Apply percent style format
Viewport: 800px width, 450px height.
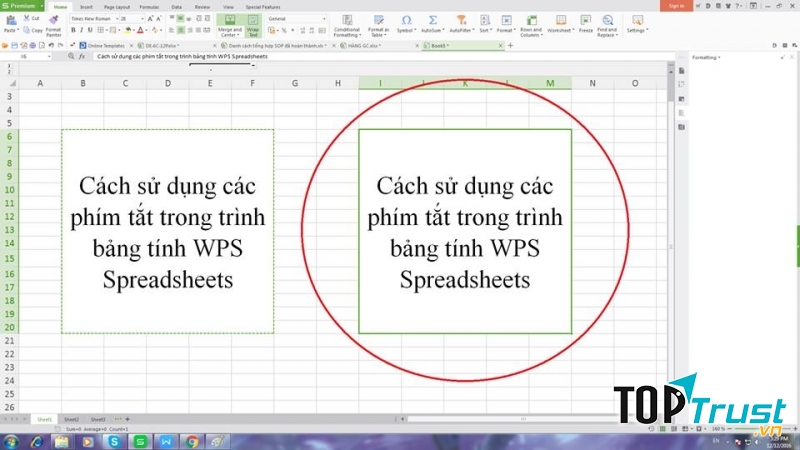coord(284,31)
